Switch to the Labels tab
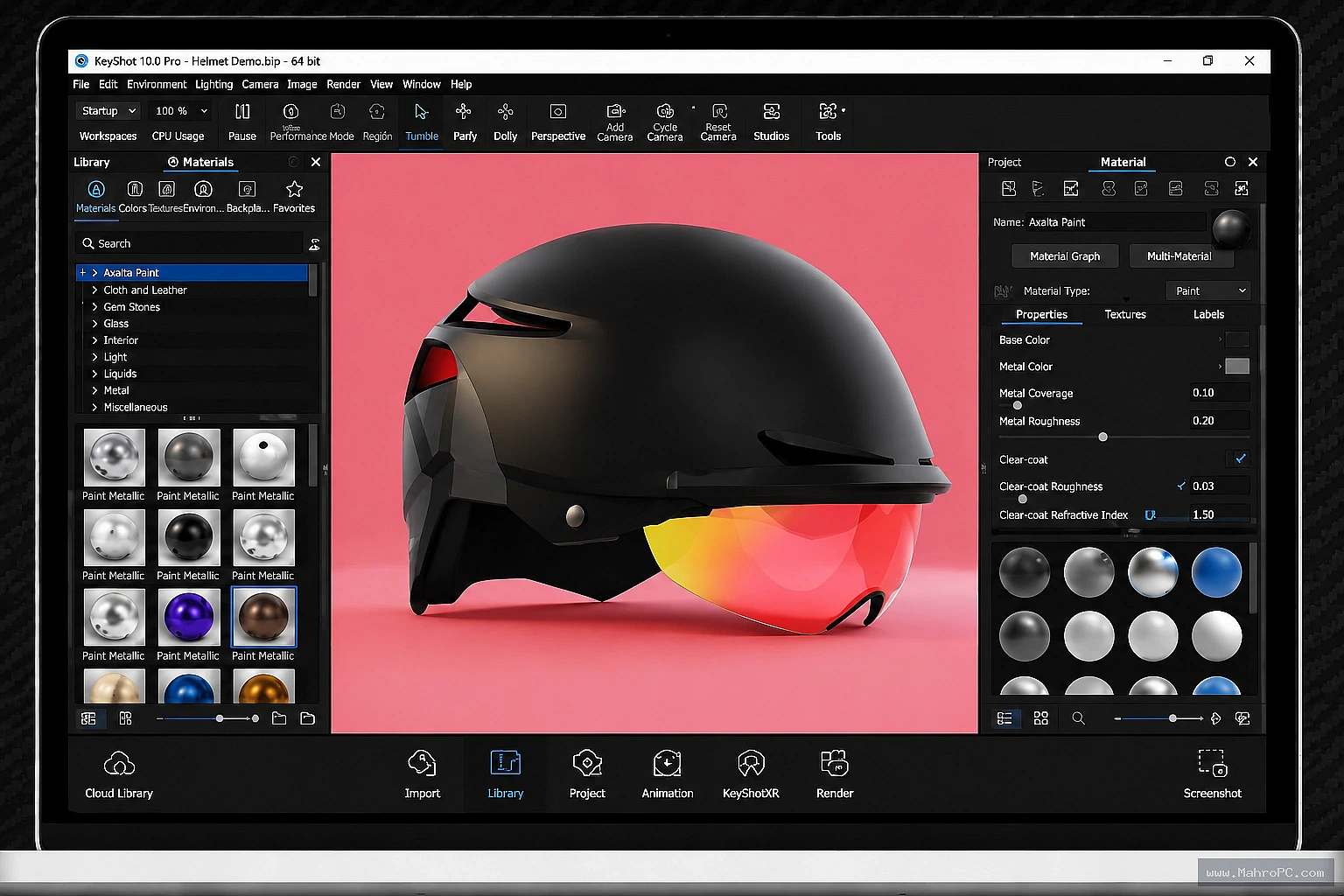 click(1208, 314)
